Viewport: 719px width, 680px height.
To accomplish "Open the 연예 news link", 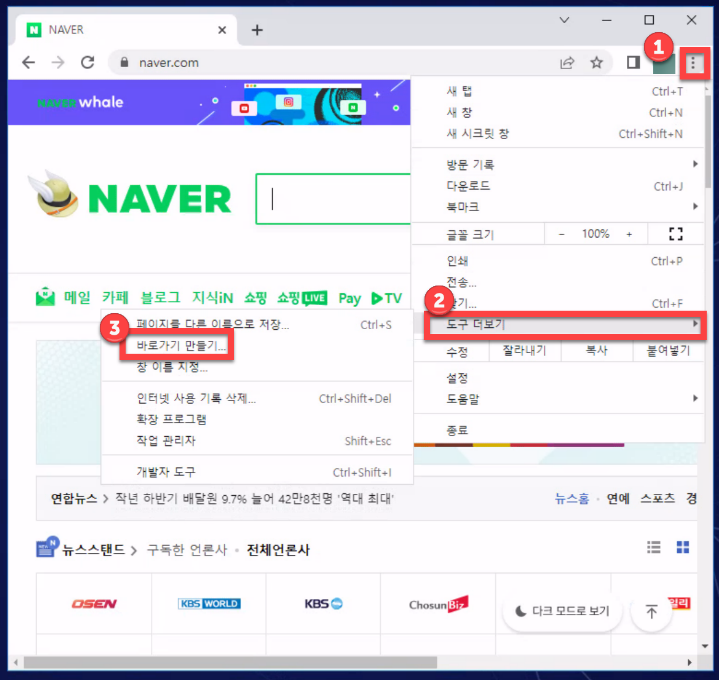I will [618, 498].
